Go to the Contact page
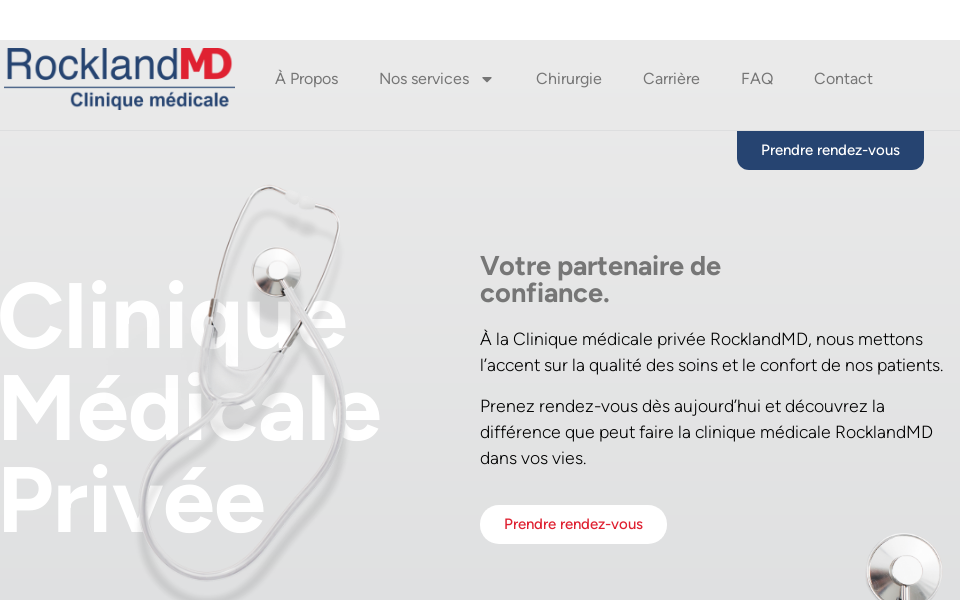This screenshot has height=600, width=960. (843, 79)
